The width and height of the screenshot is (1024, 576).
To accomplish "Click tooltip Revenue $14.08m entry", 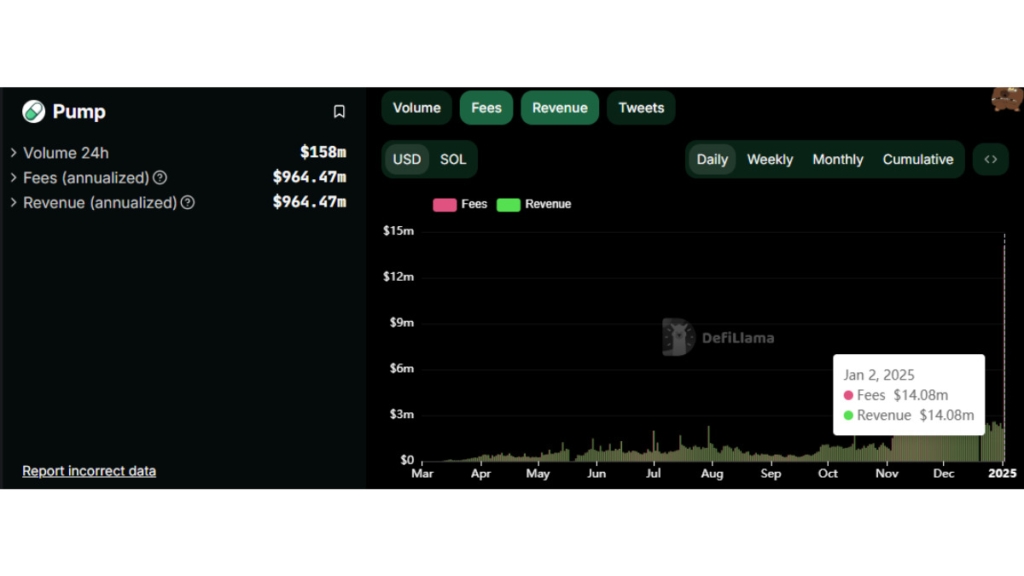I will [x=908, y=415].
